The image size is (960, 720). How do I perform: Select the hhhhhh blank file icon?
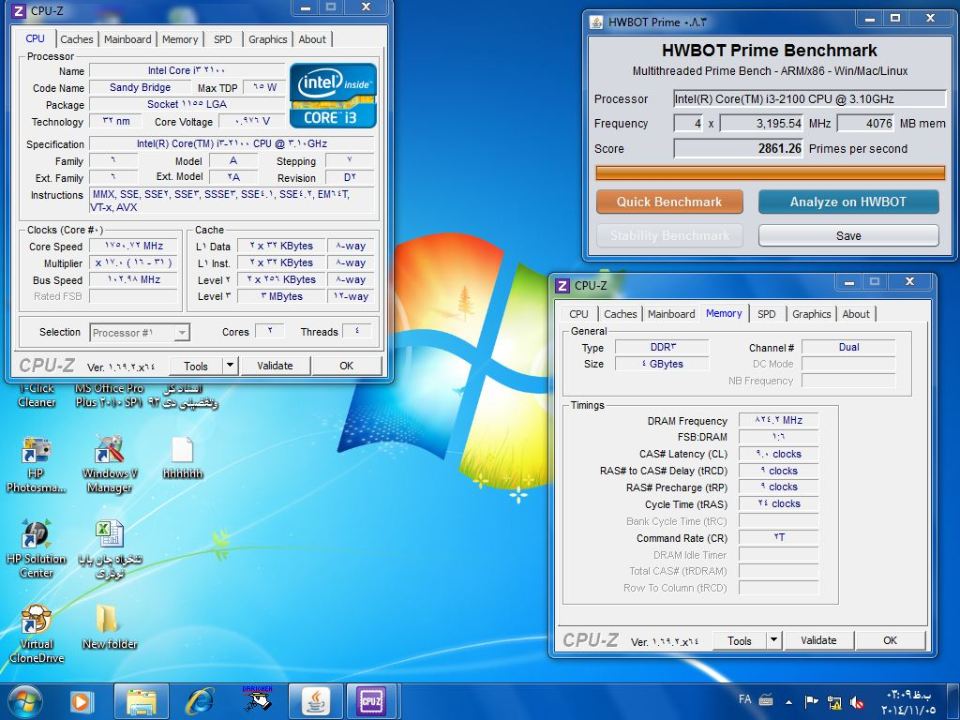(x=182, y=458)
